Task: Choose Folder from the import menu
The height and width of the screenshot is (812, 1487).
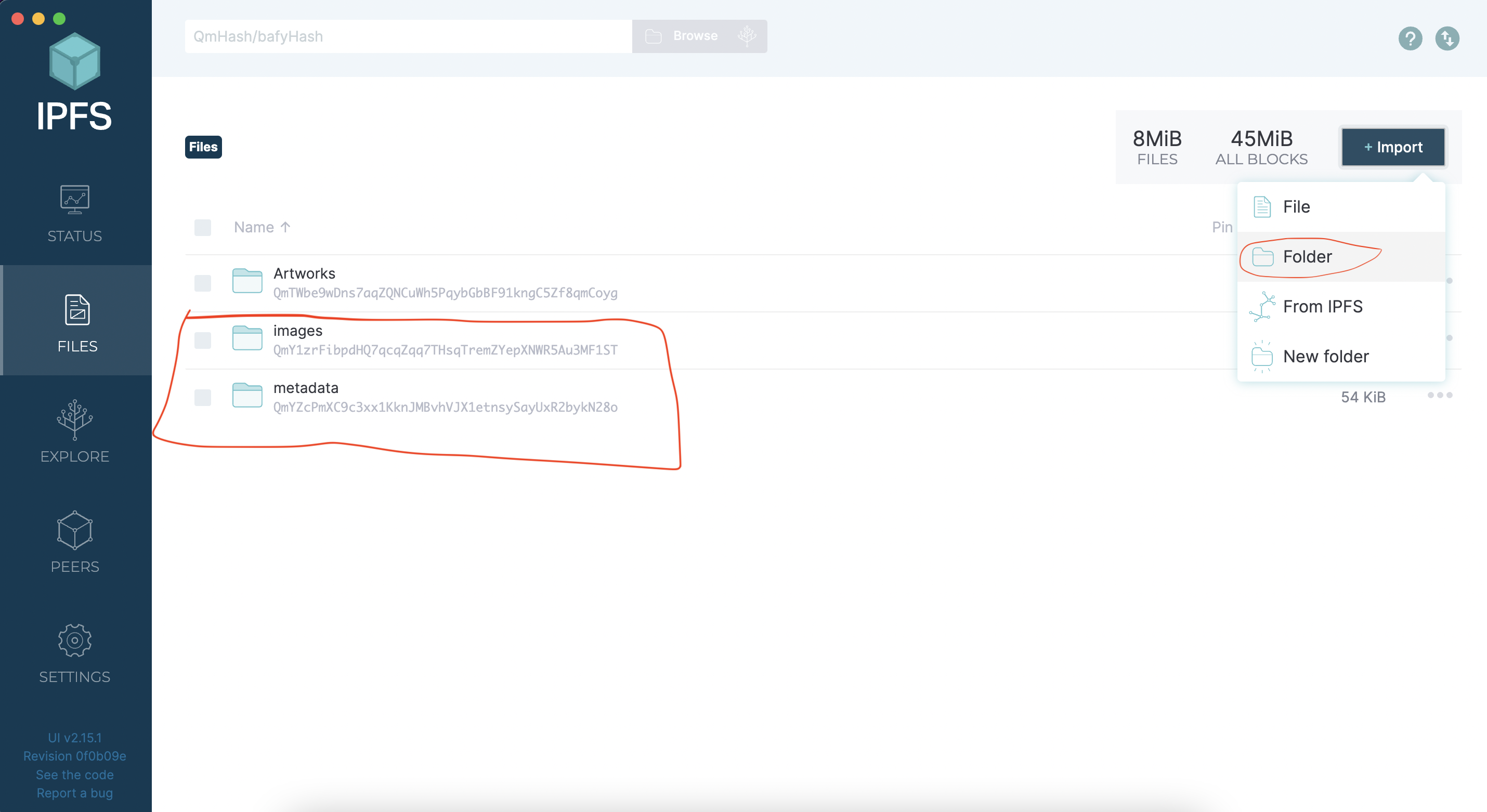Action: pos(1307,257)
